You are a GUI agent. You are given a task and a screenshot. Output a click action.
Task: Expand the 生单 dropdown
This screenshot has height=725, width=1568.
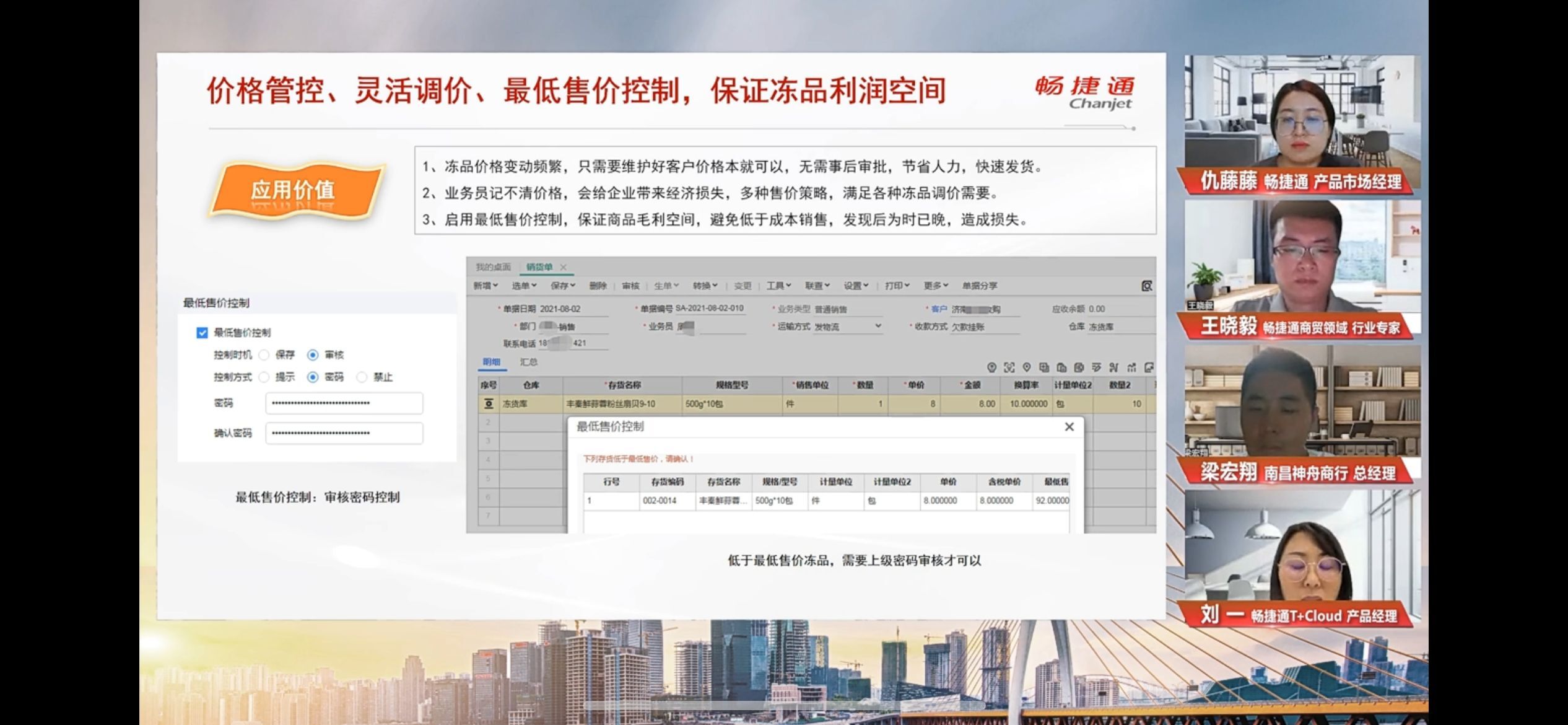(x=666, y=286)
